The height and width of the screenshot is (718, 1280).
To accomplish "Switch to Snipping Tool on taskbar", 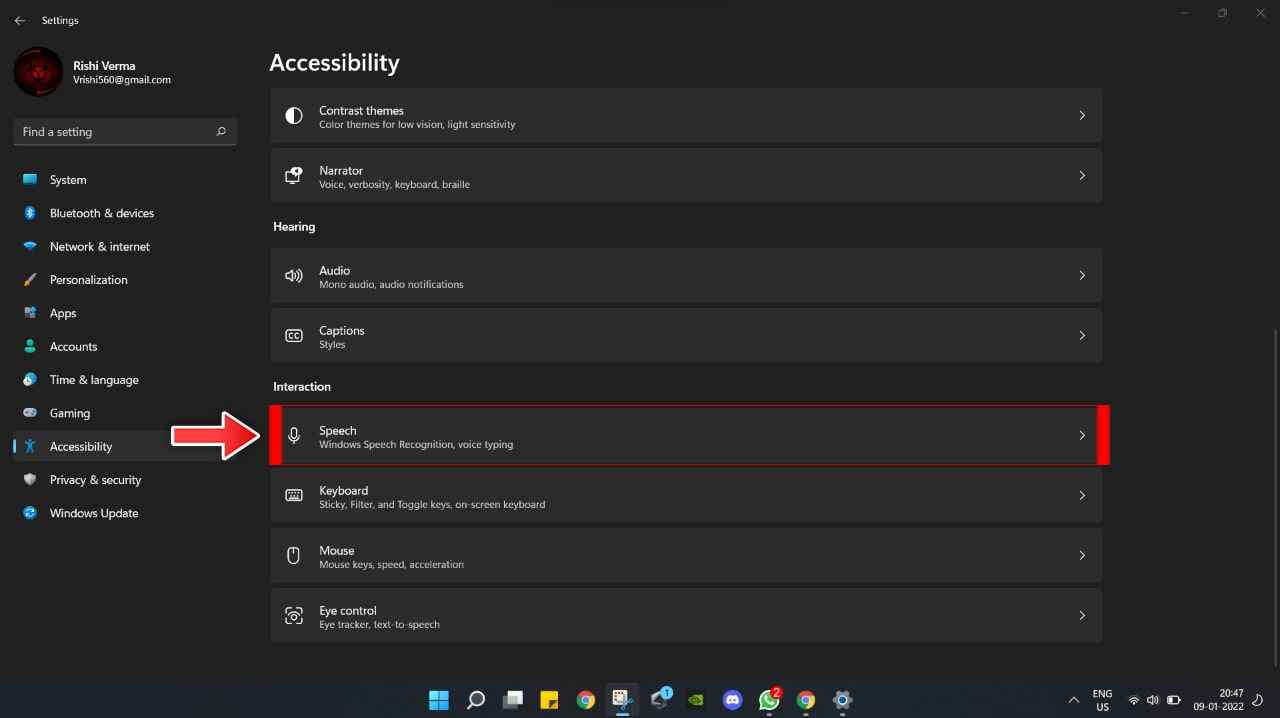I will click(622, 700).
